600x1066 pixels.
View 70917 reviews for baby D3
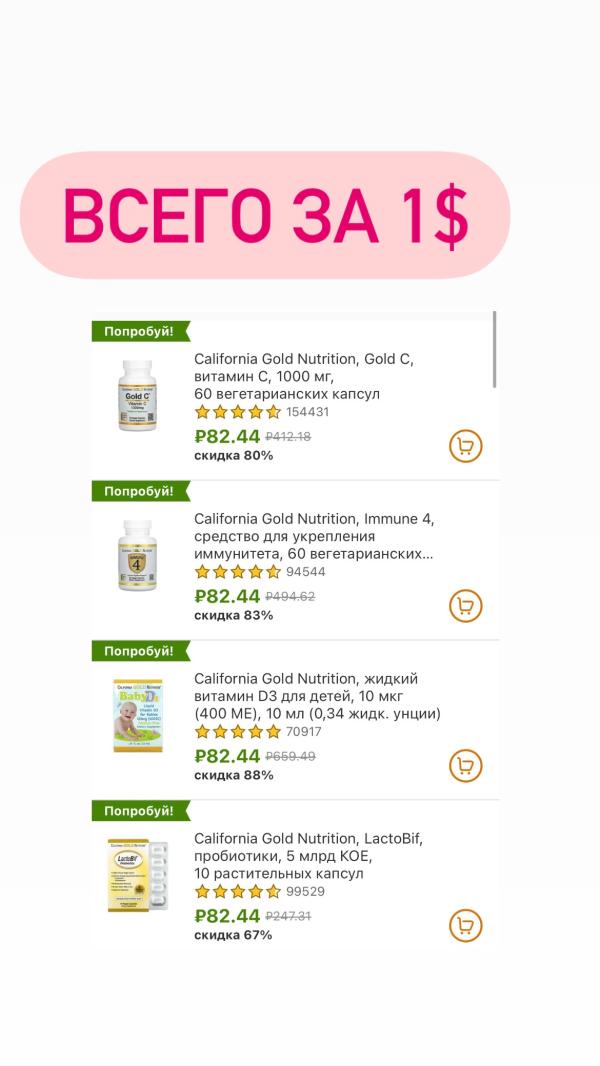pyautogui.click(x=304, y=732)
